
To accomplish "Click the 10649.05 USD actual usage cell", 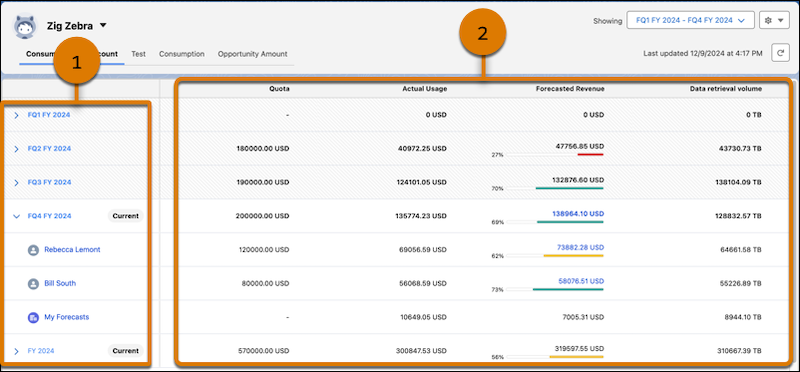I will (x=423, y=317).
